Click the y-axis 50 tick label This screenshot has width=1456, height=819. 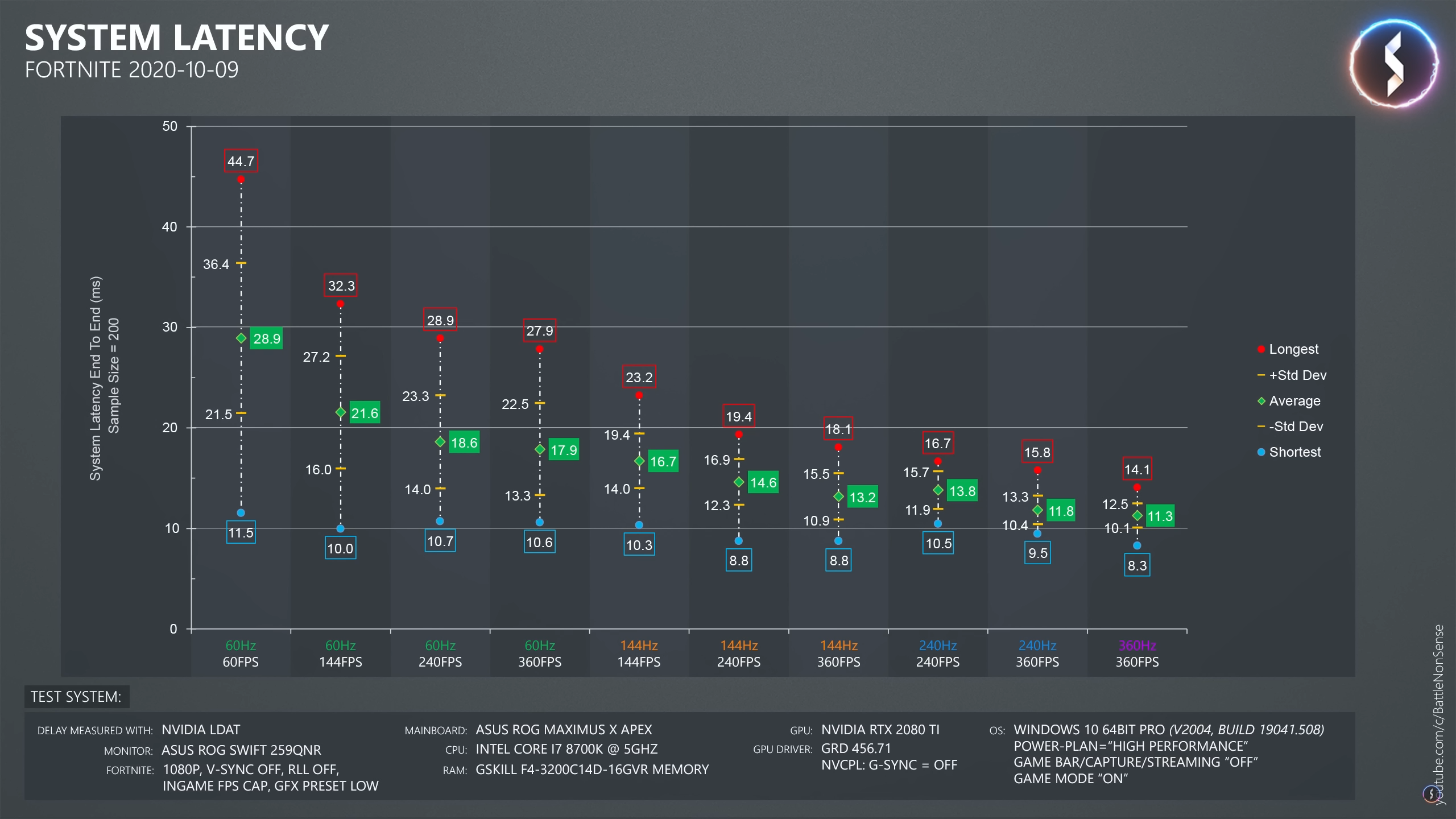pos(169,126)
